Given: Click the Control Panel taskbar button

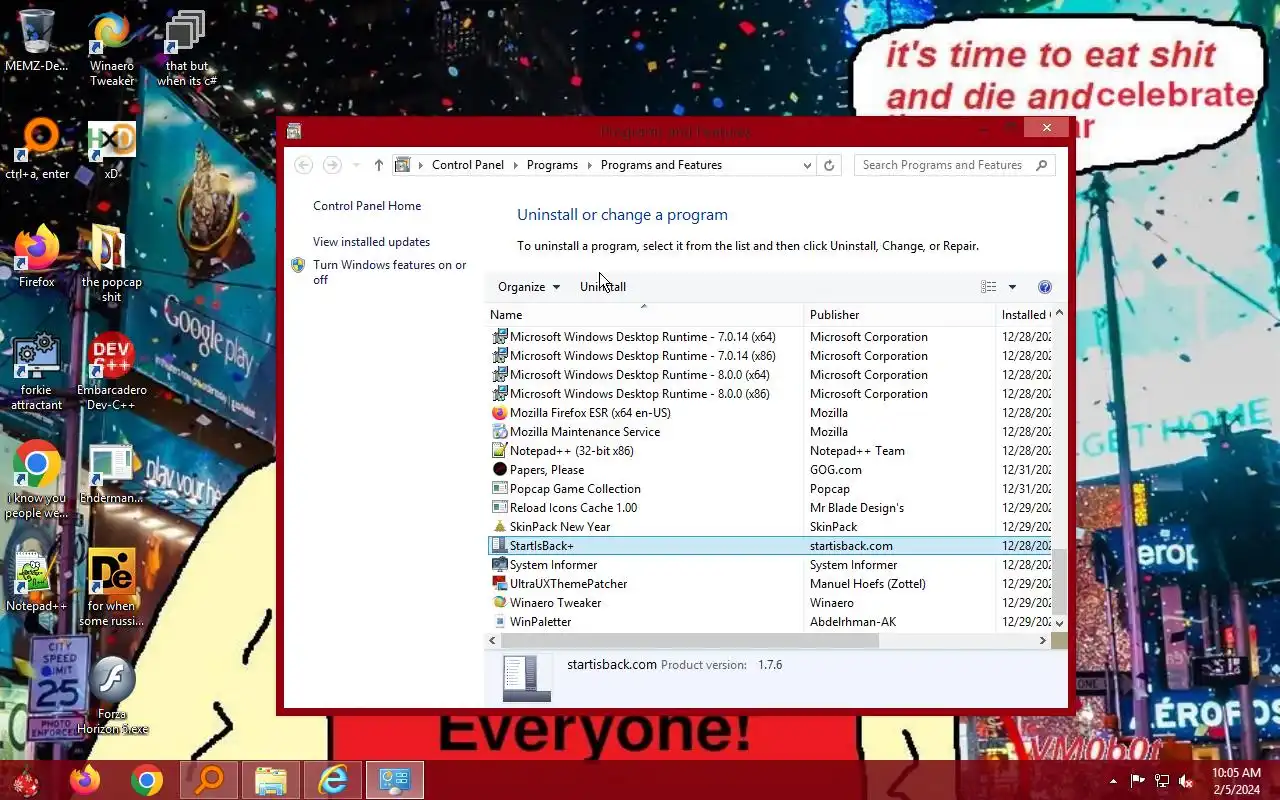Looking at the screenshot, I should (395, 780).
